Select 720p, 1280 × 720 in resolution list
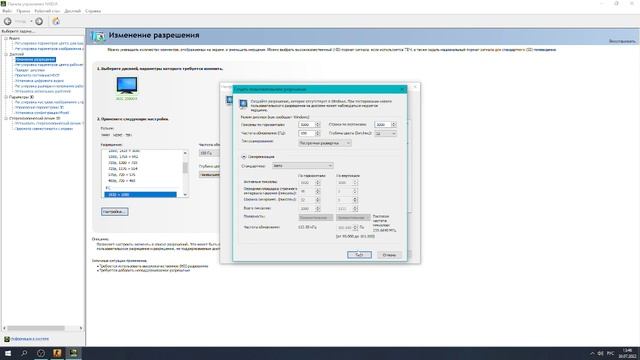 (123, 162)
